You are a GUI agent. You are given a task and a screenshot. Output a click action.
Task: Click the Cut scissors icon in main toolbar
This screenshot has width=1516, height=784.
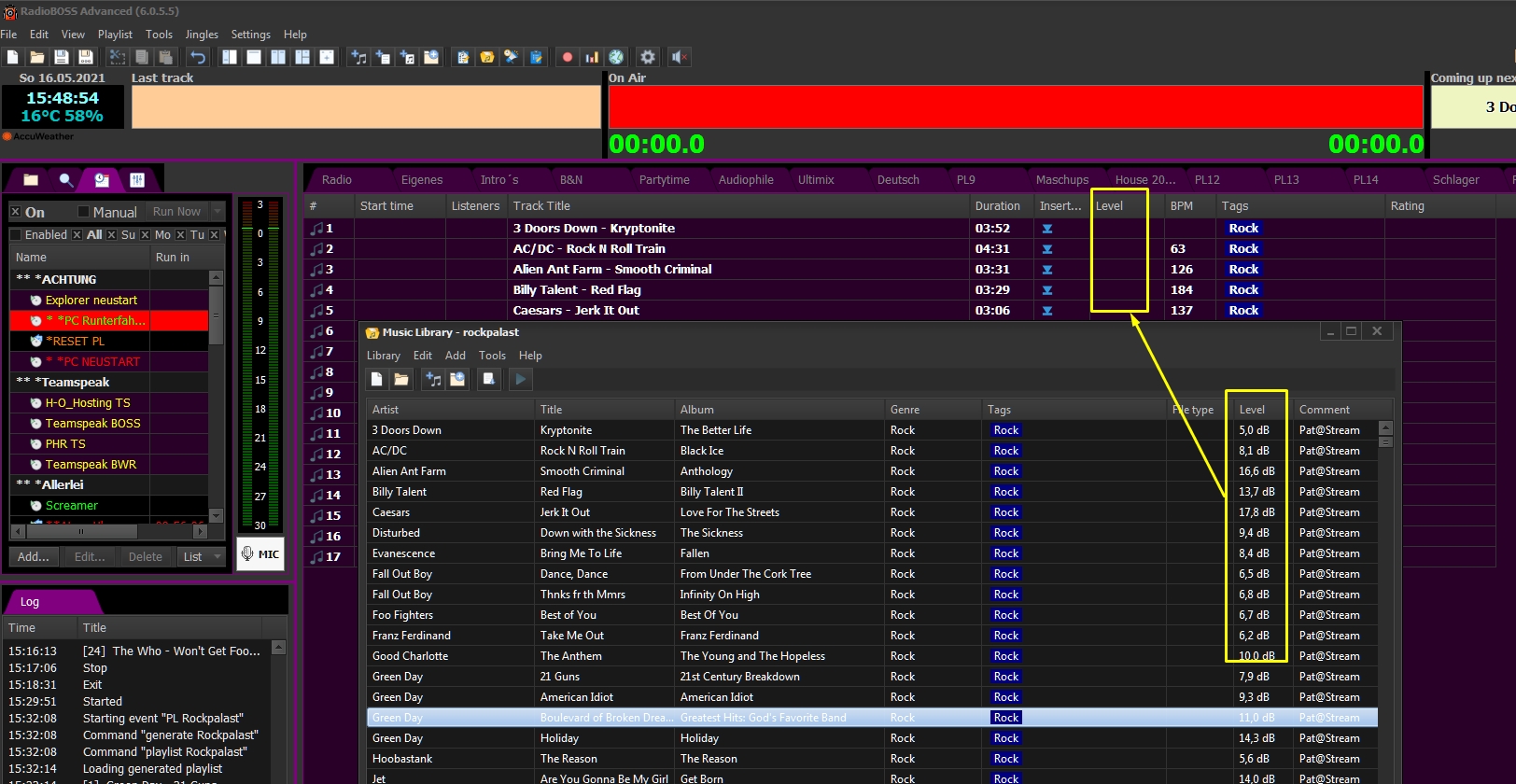(118, 57)
